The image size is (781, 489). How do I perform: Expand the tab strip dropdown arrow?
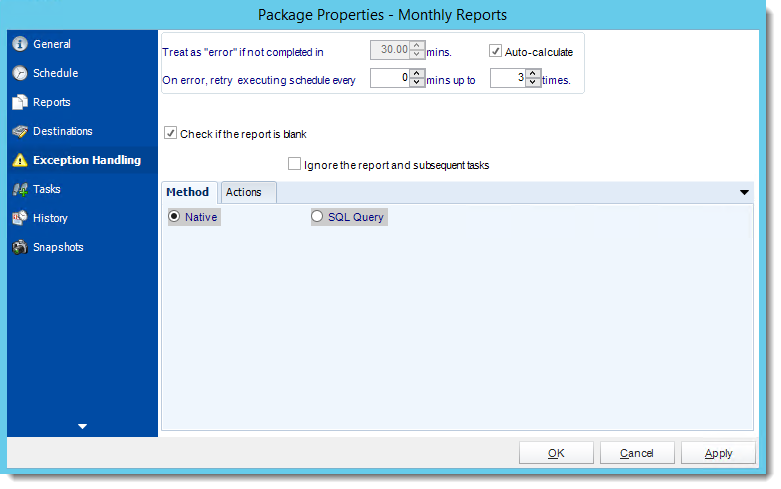tap(744, 192)
